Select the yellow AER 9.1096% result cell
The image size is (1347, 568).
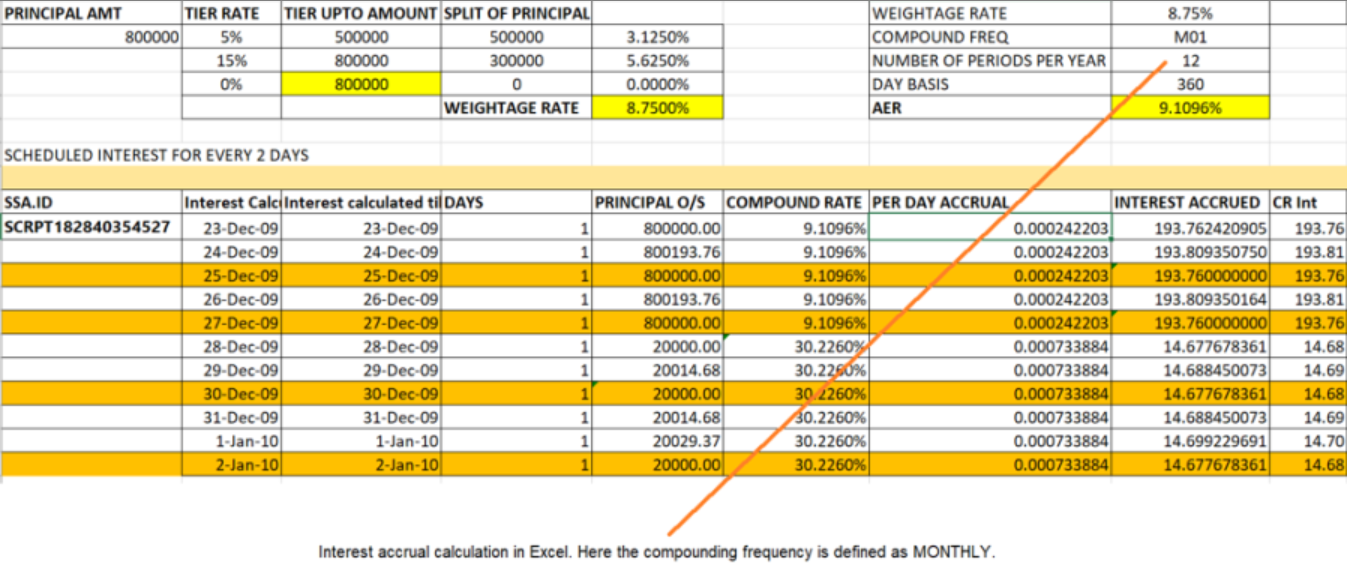(1190, 108)
